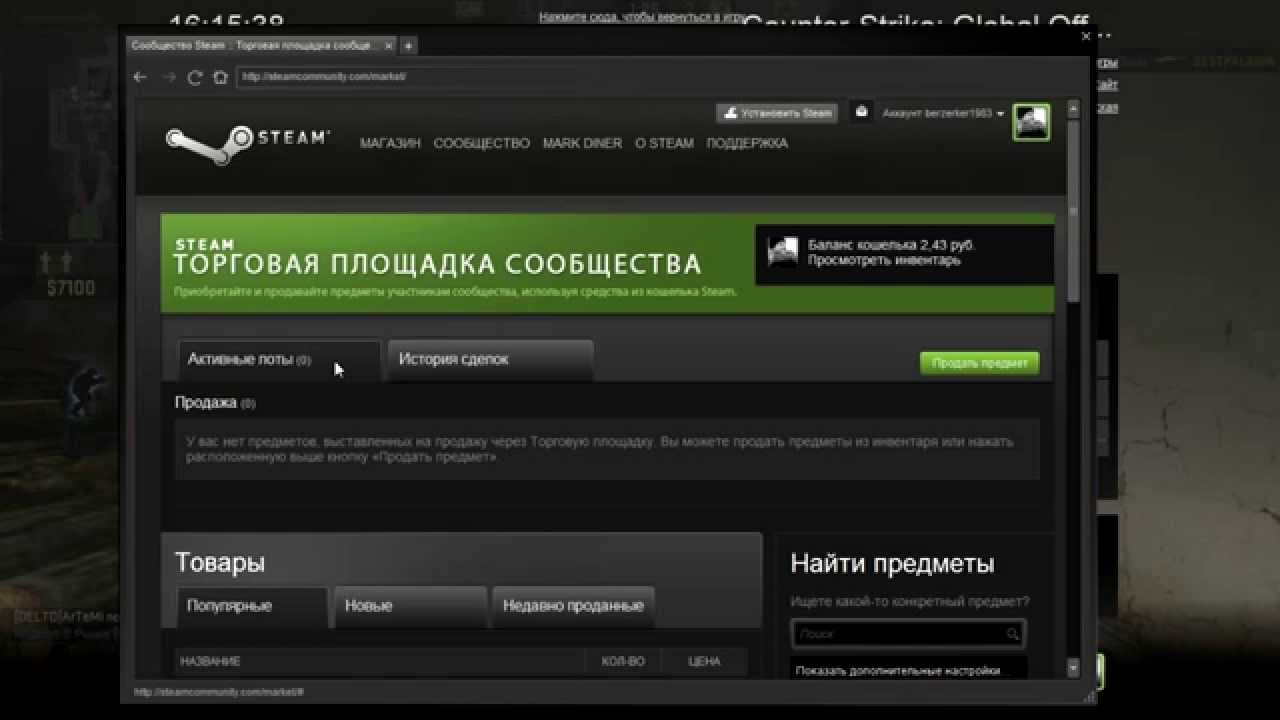
Task: Sort by the КОЛ-ВО column header
Action: 623,661
